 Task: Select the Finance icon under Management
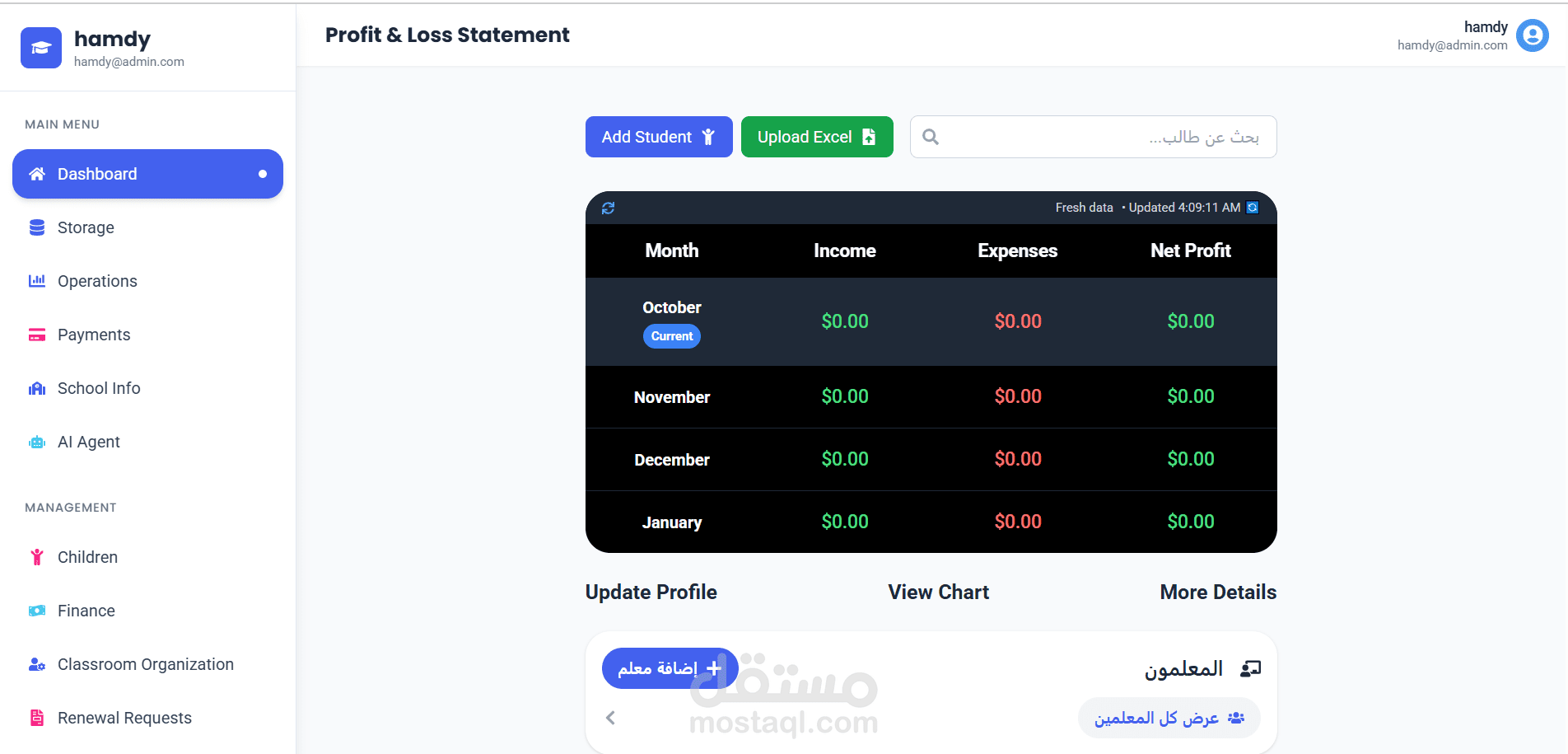(x=37, y=611)
